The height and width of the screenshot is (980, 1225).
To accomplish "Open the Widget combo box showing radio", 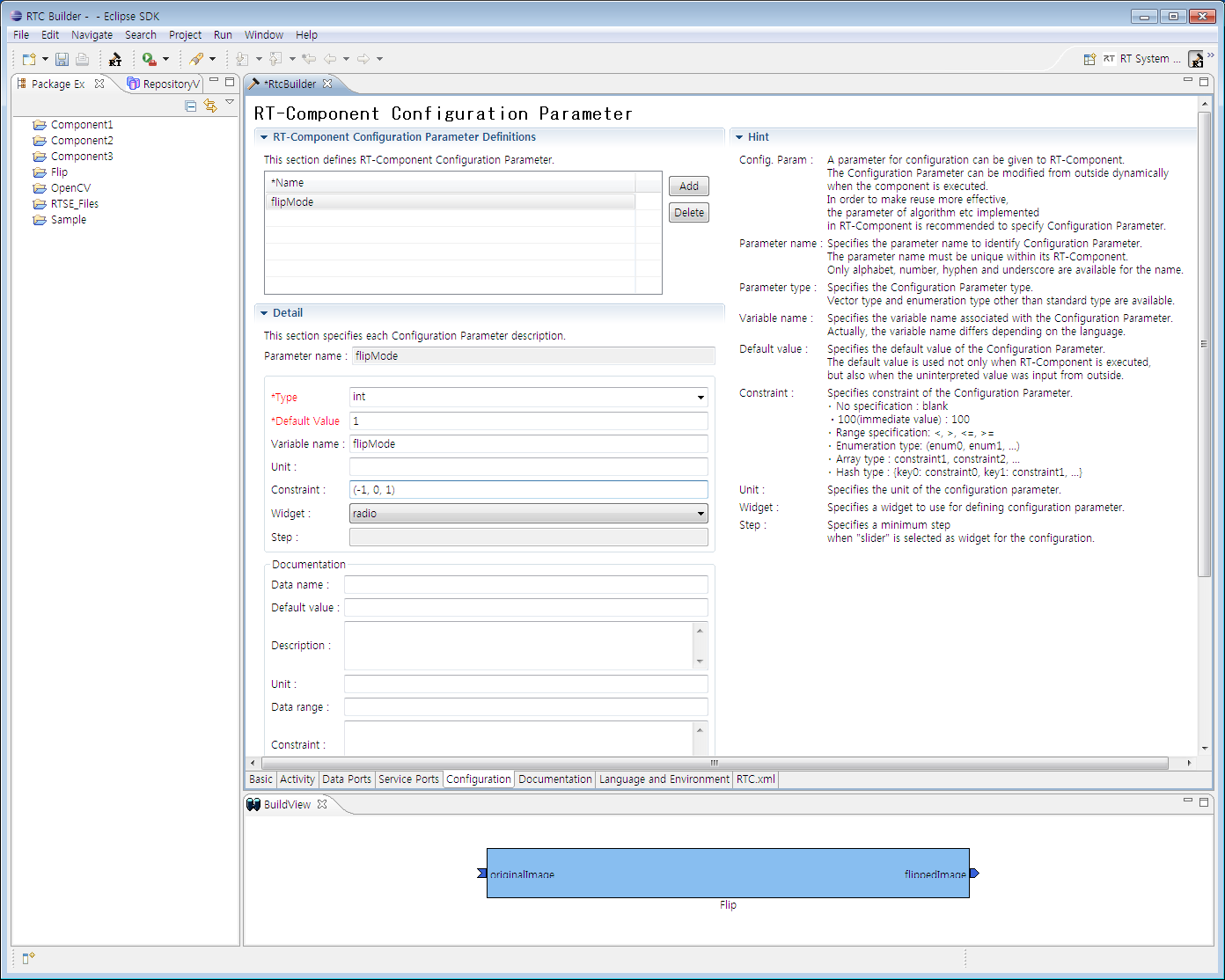I will [x=529, y=513].
